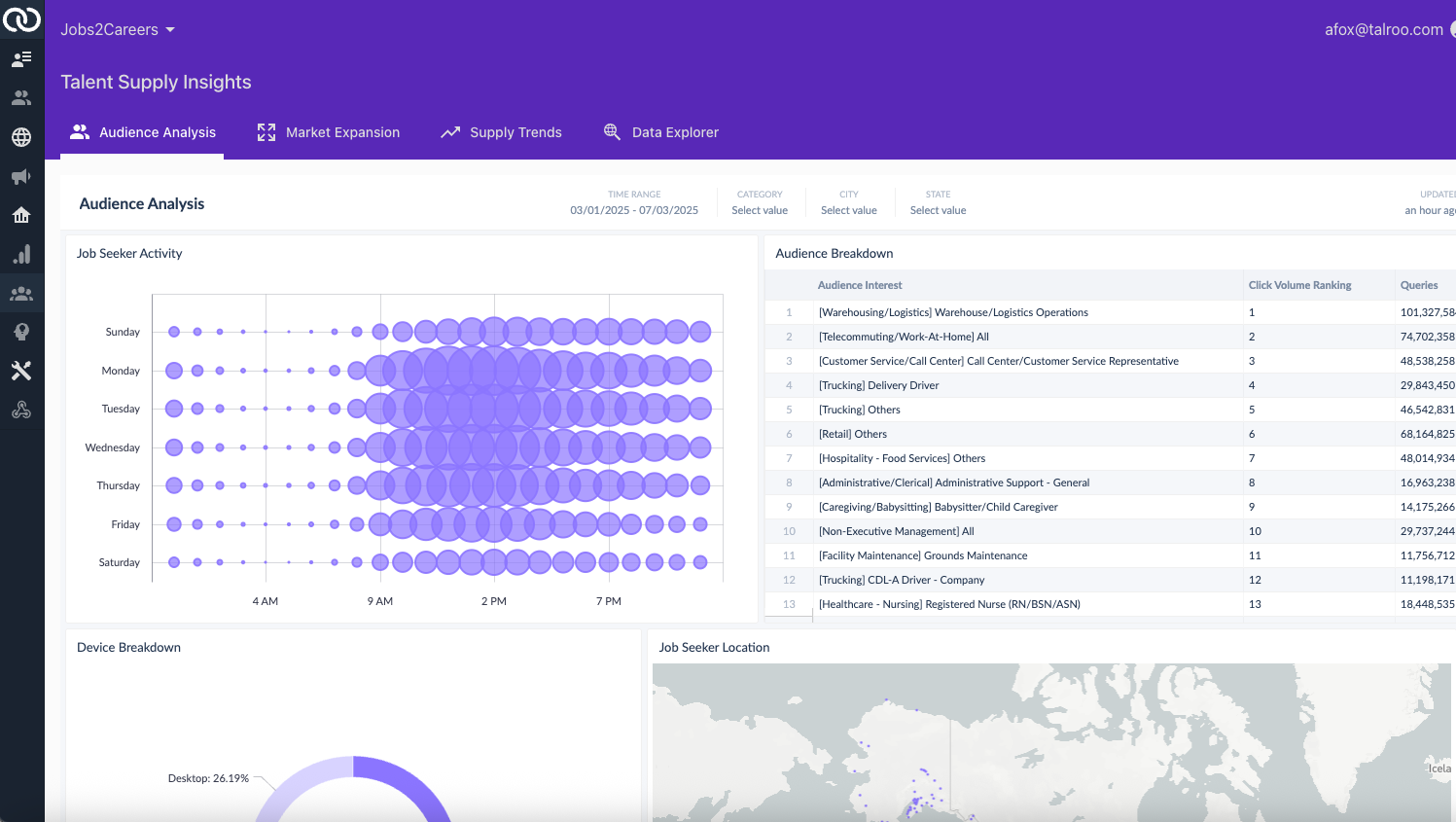
Task: Open the contact card sidebar icon
Action: pyautogui.click(x=21, y=59)
